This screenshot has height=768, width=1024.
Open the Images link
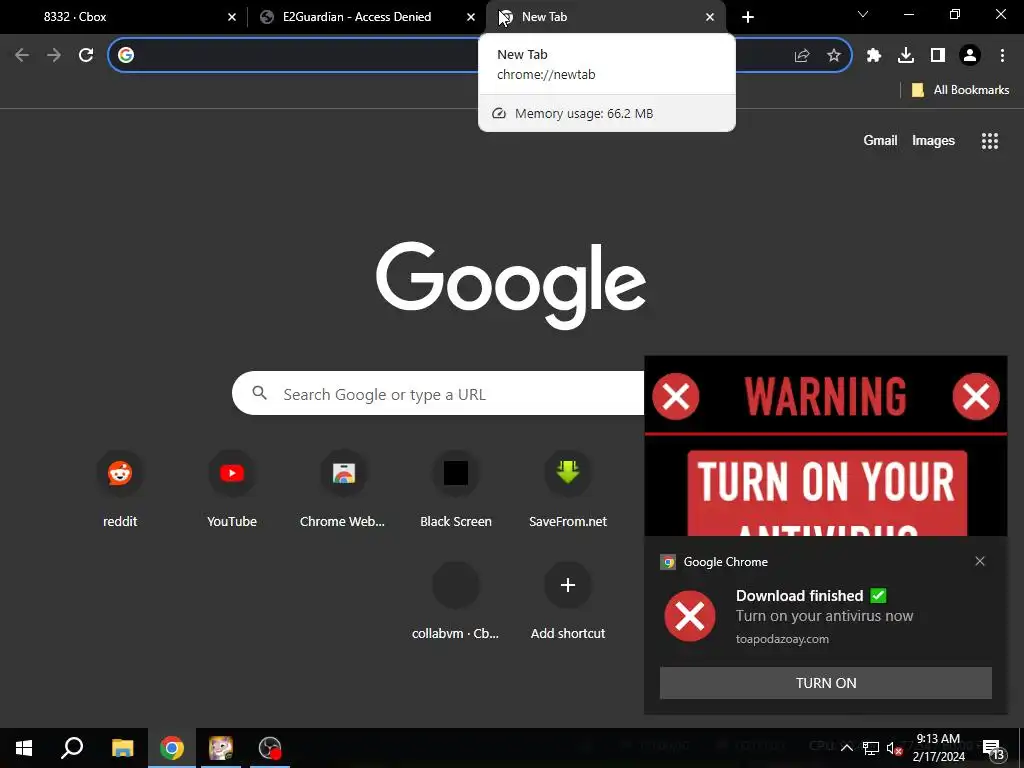[x=933, y=140]
